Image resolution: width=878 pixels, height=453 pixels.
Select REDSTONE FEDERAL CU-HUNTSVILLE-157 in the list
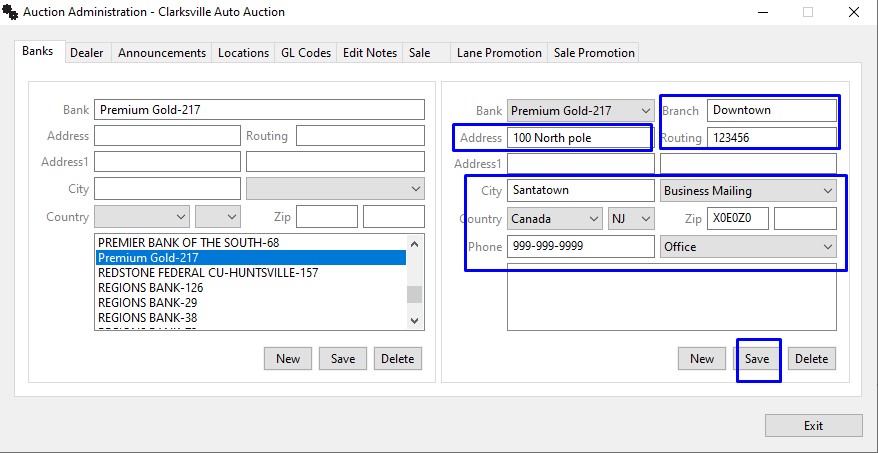[x=208, y=273]
